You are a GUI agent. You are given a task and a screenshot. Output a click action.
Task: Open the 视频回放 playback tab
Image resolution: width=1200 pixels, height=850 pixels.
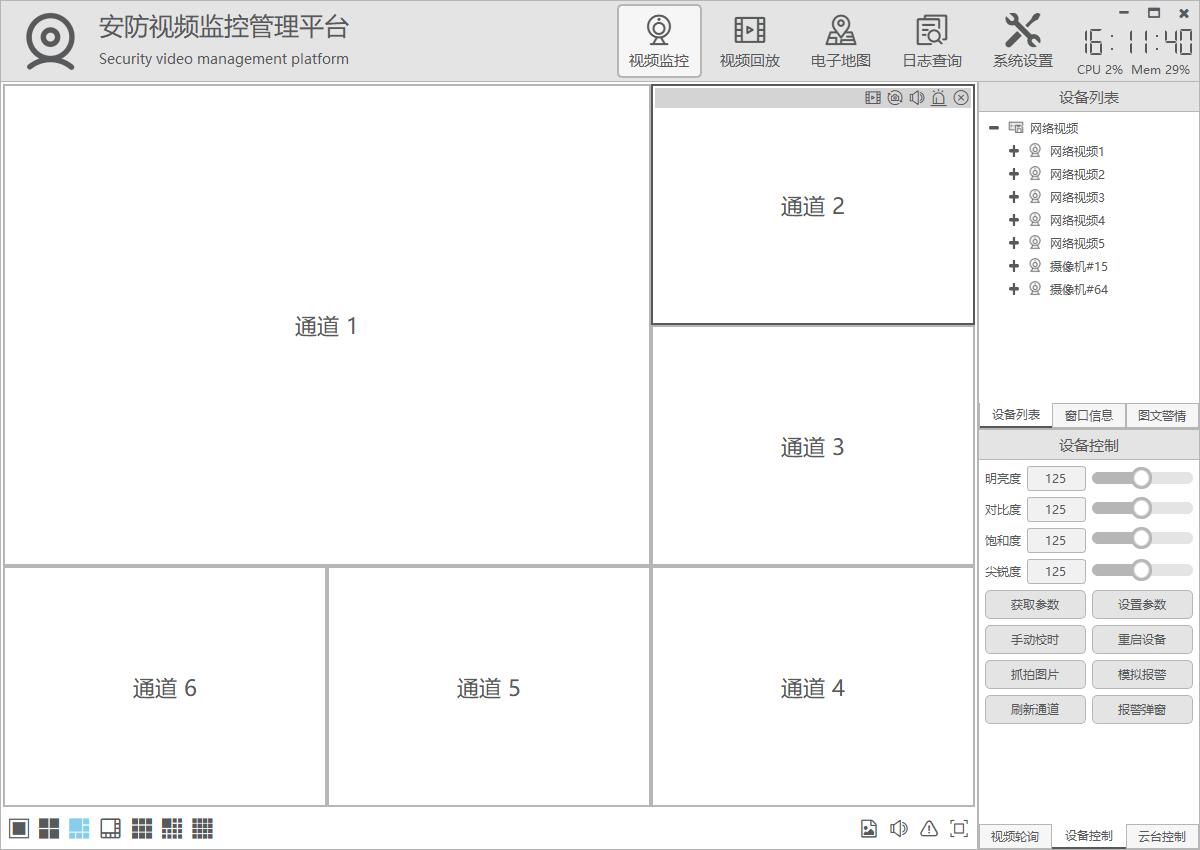pyautogui.click(x=749, y=41)
